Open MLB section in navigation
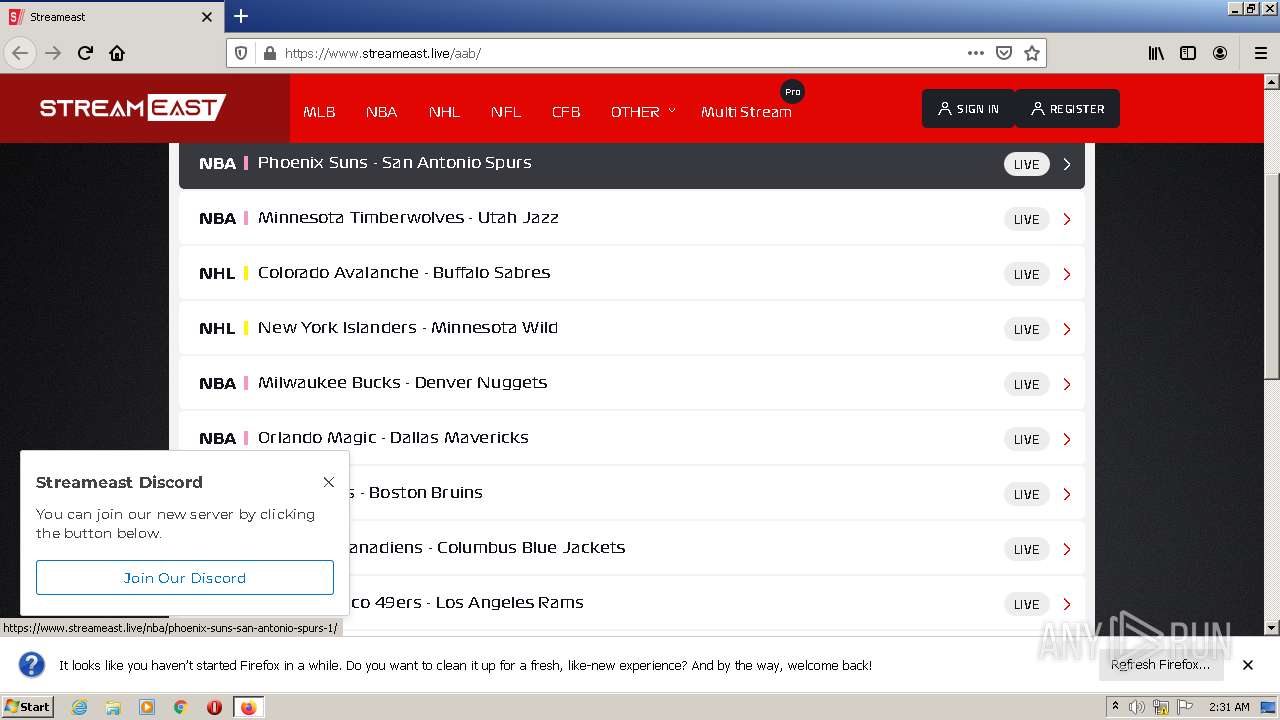Viewport: 1280px width, 720px height. coord(319,112)
